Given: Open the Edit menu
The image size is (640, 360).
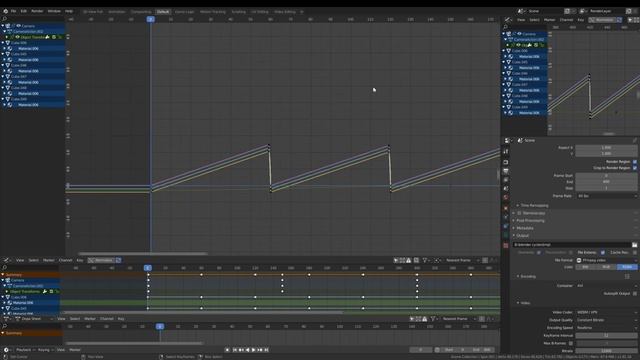Looking at the screenshot, I should 24,11.
